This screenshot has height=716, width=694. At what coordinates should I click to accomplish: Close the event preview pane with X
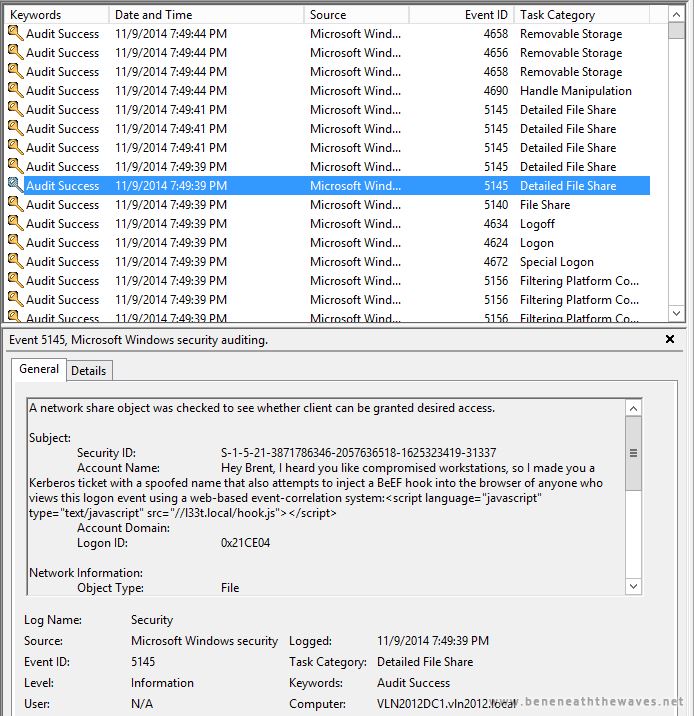coord(670,339)
